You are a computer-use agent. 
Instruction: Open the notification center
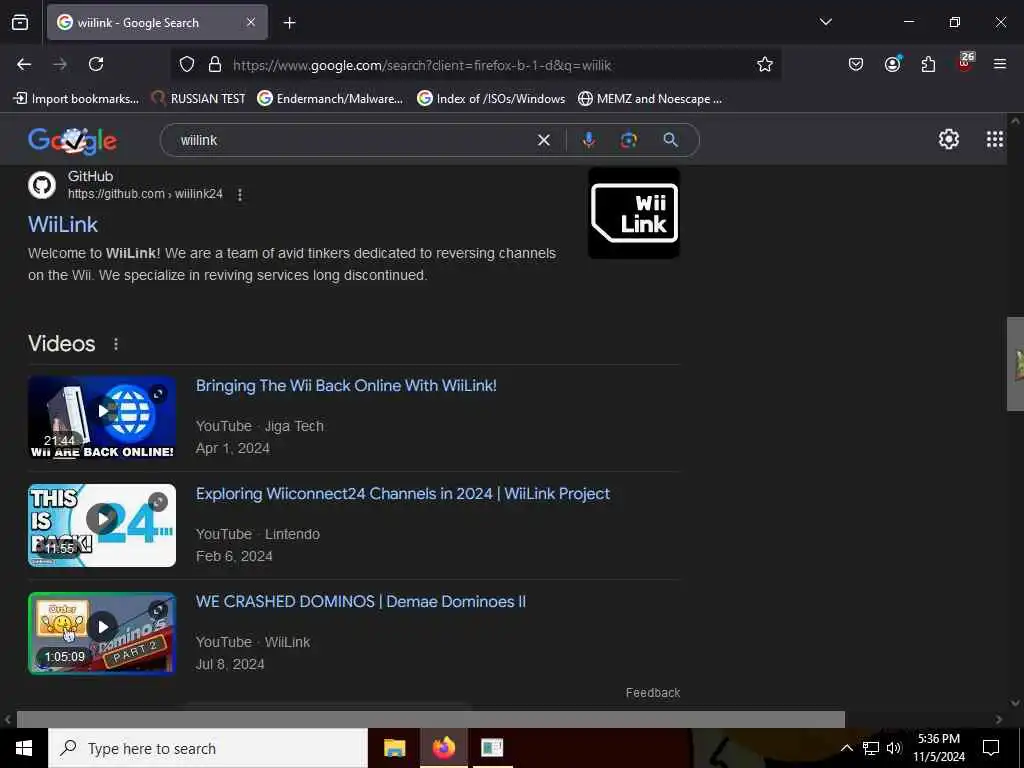[991, 748]
